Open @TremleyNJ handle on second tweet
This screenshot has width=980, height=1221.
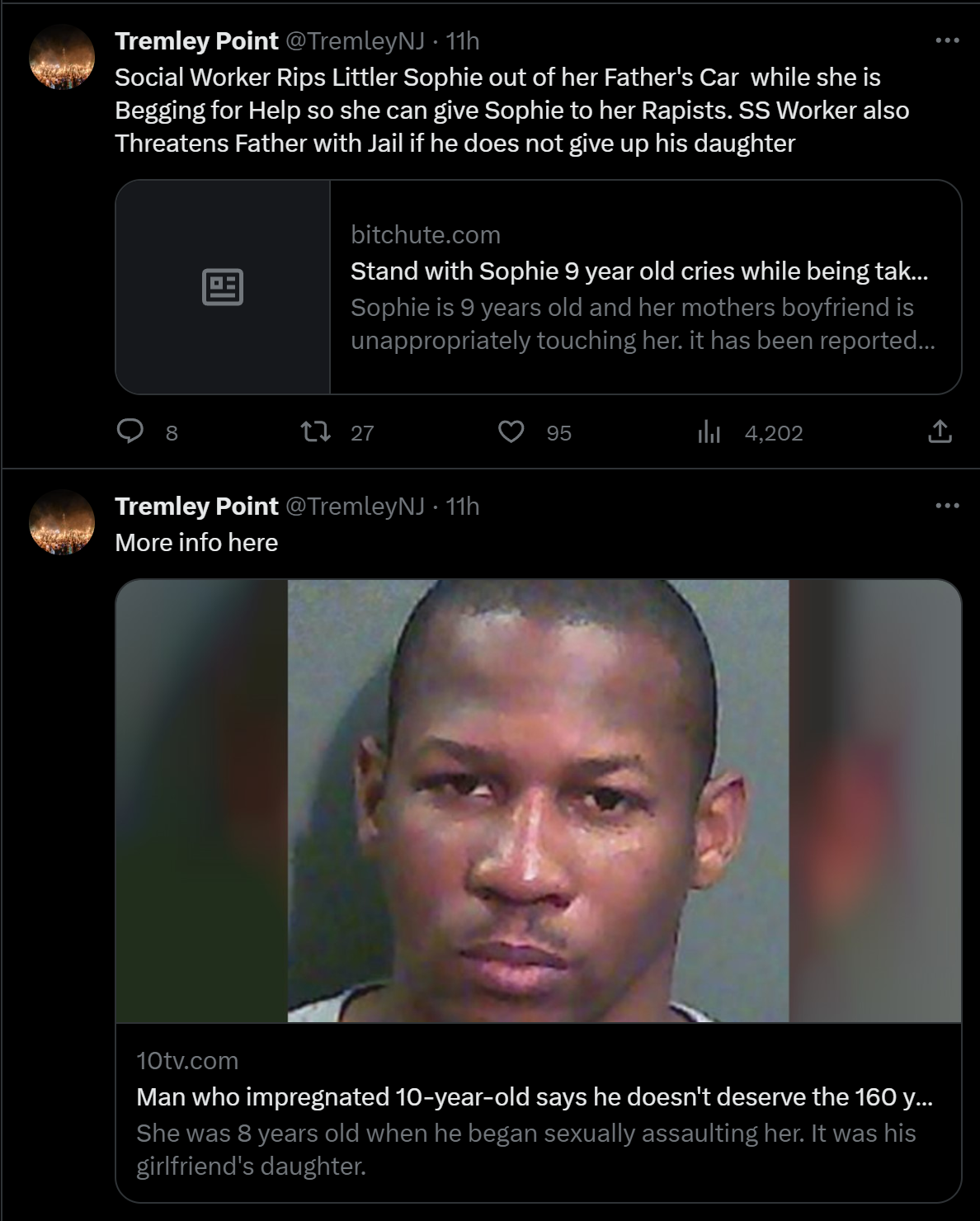[x=355, y=506]
